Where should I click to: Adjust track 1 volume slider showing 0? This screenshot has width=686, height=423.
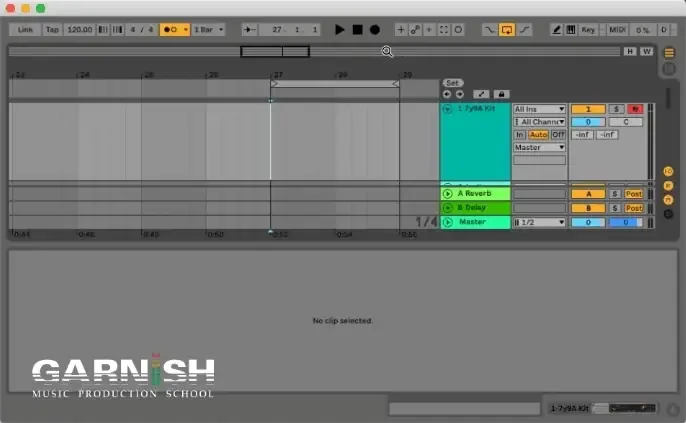[x=588, y=122]
